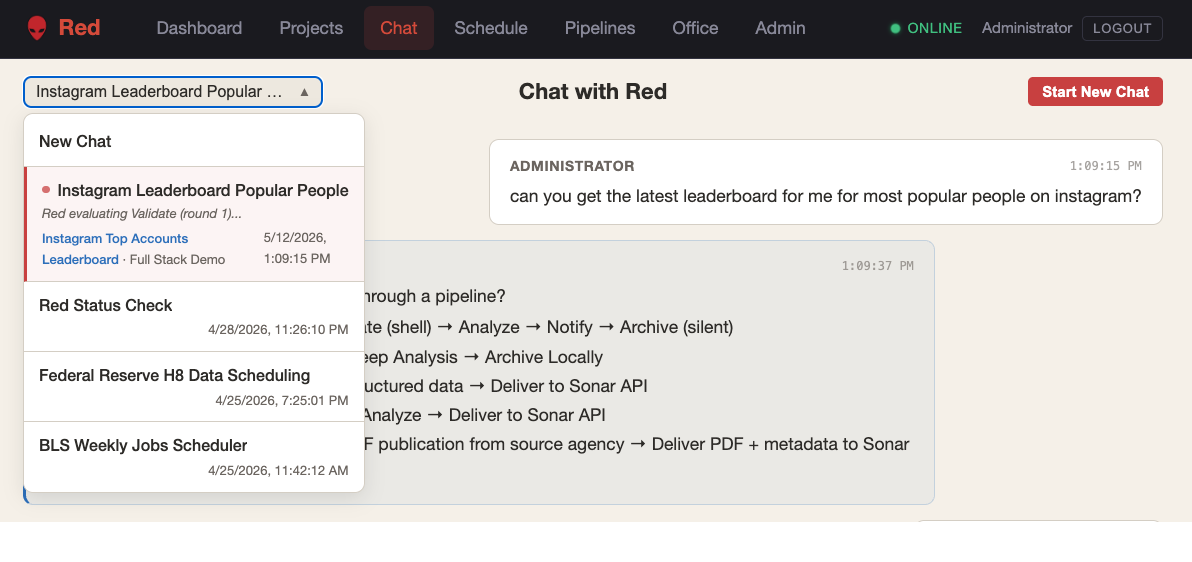Click the Start New Chat button

1095,92
